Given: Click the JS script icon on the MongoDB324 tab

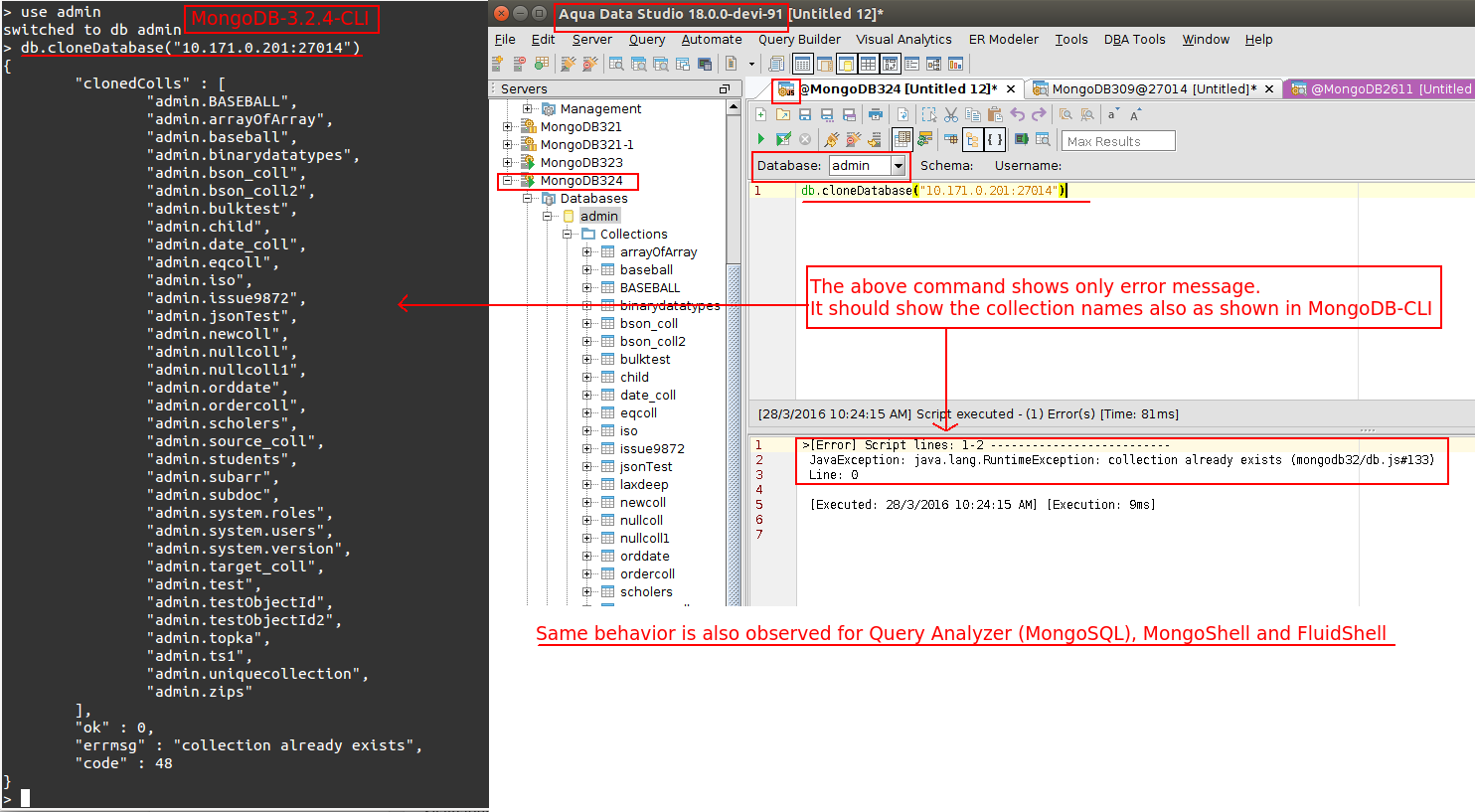Looking at the screenshot, I should [785, 89].
